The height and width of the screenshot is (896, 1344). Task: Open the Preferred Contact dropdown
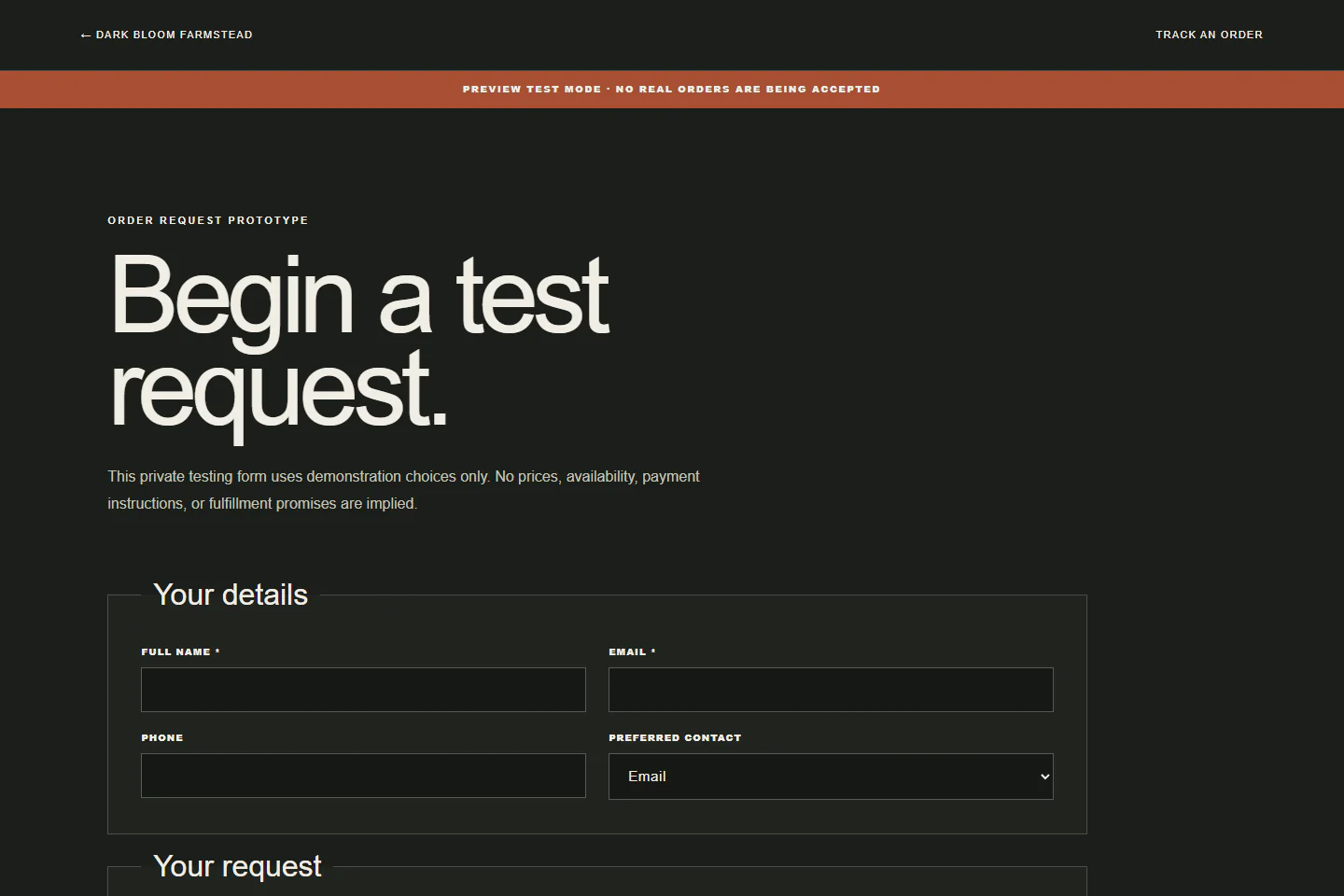831,777
